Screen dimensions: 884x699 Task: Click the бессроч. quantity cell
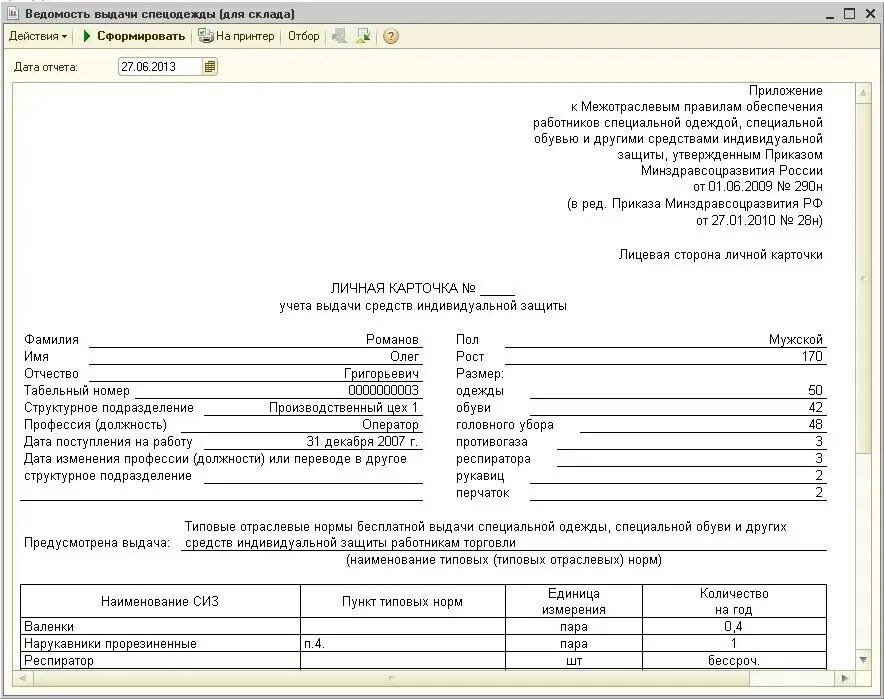click(x=734, y=660)
